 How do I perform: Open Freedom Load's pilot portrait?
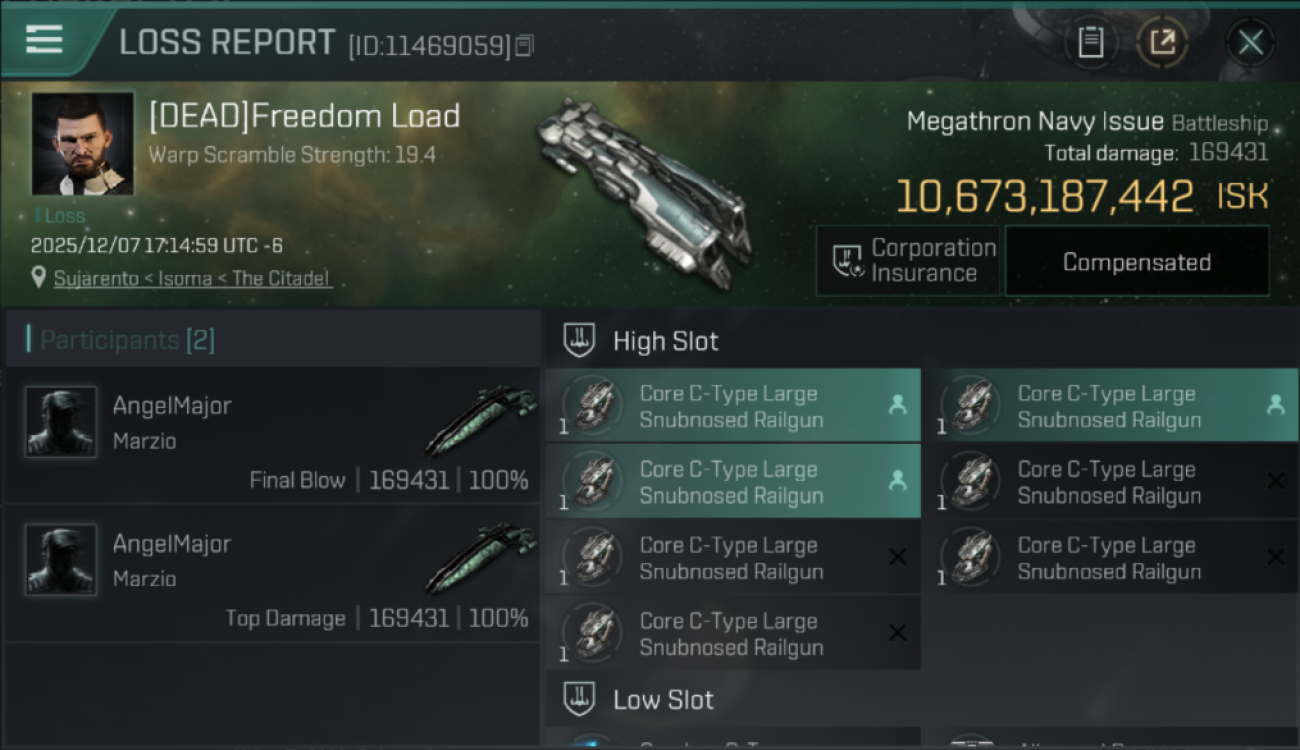83,143
